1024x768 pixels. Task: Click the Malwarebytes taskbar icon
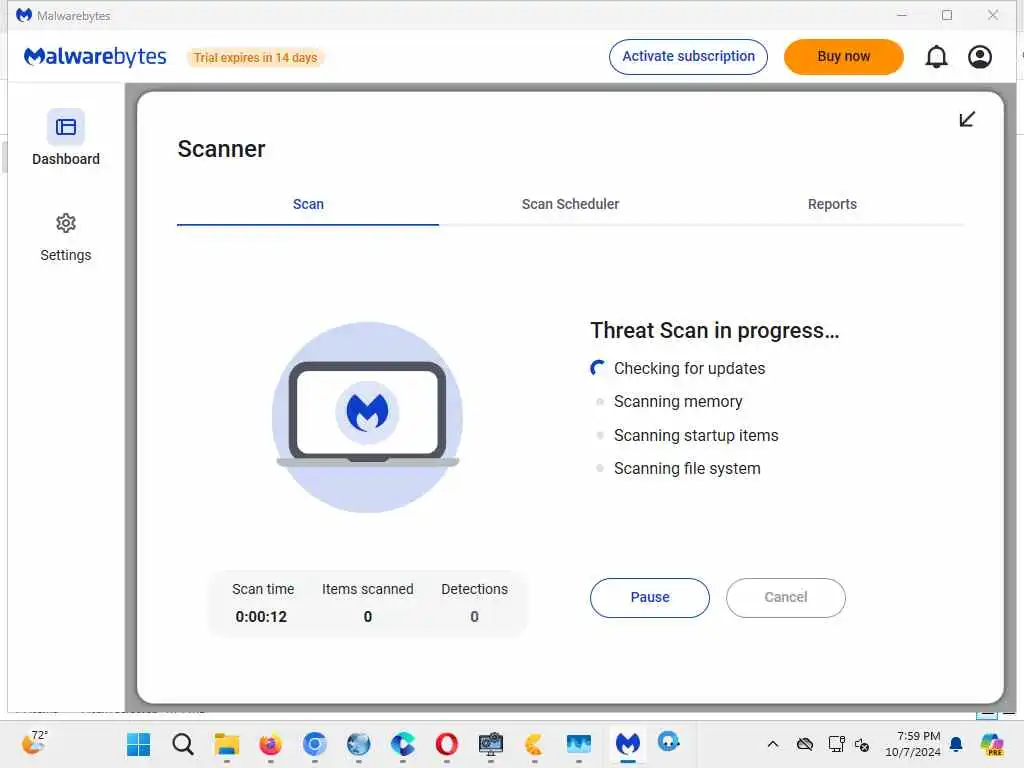pos(628,744)
